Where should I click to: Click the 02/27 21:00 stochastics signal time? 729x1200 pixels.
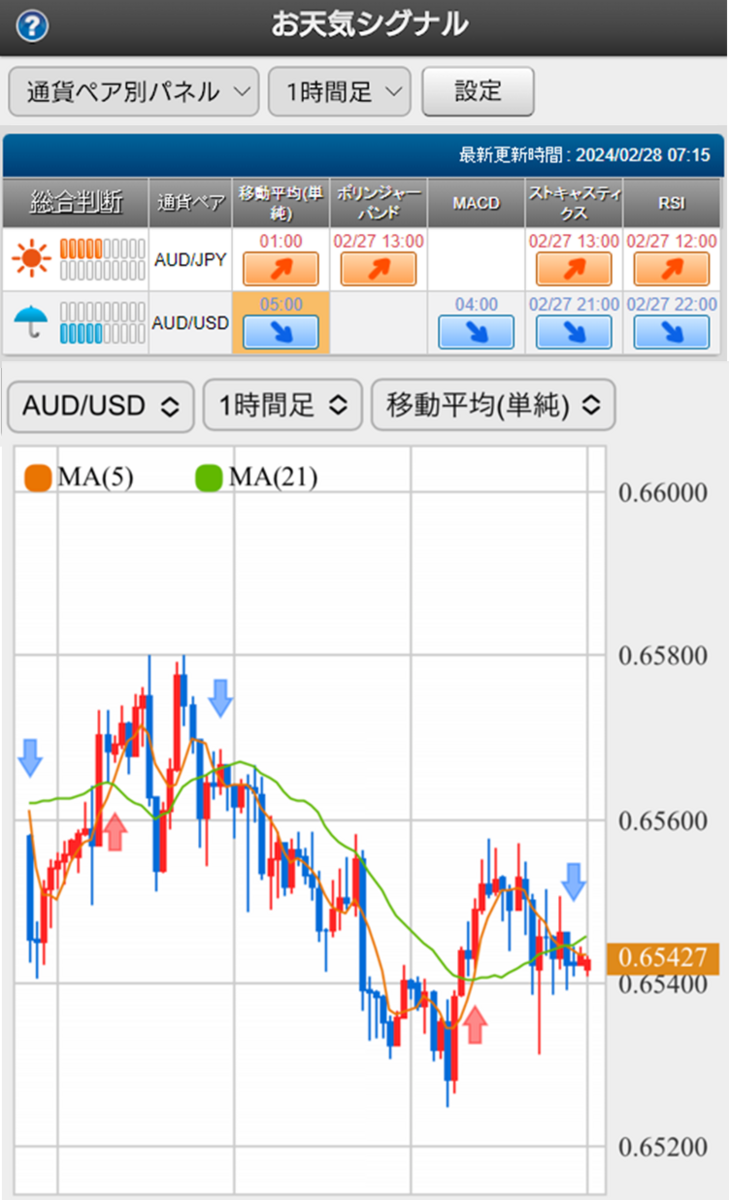574,304
